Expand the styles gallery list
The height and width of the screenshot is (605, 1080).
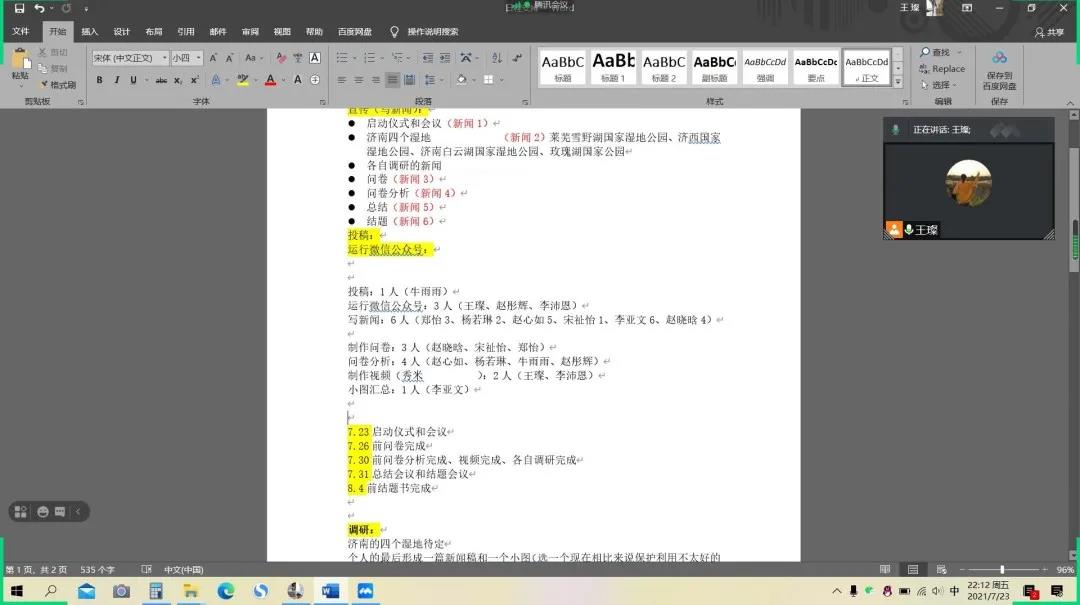point(897,81)
